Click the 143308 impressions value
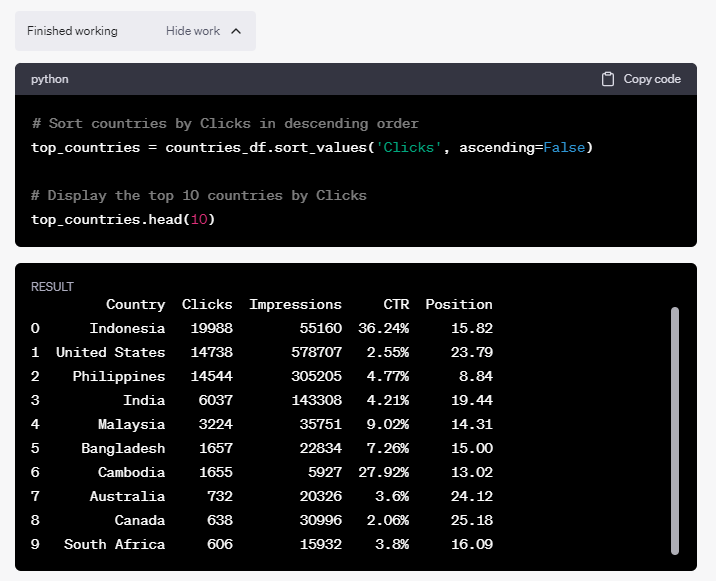 pos(316,400)
